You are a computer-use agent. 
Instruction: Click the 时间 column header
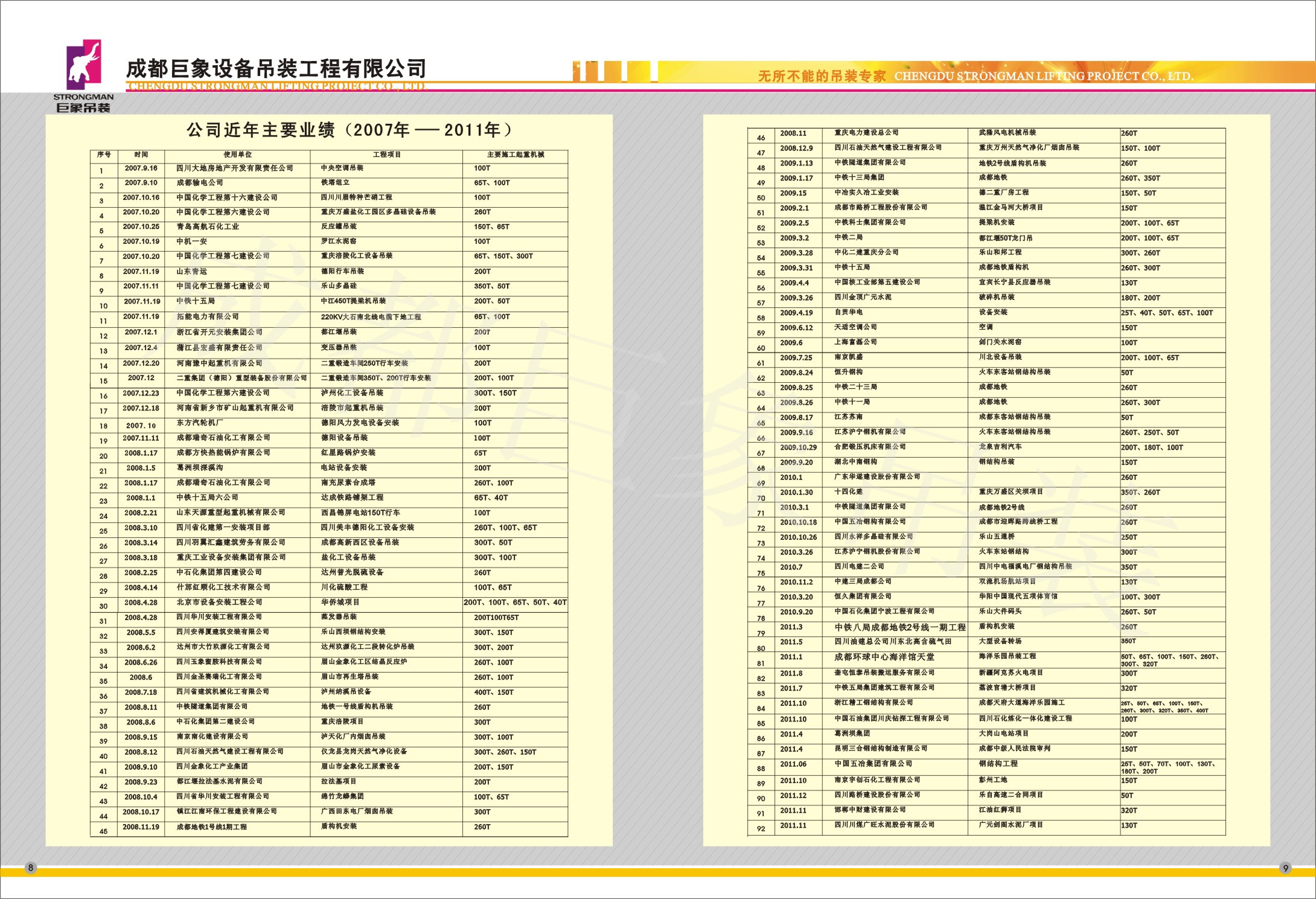[141, 155]
